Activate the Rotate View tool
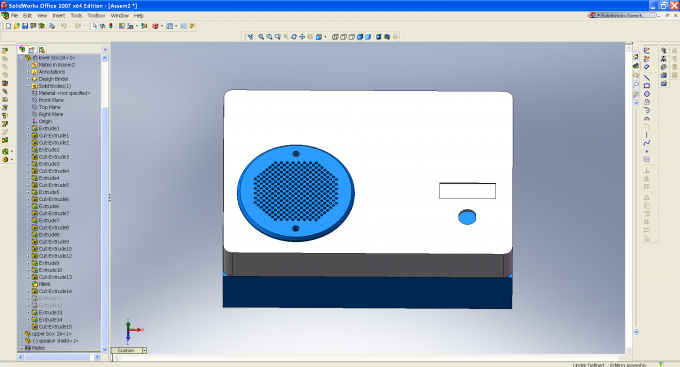This screenshot has height=367, width=680. click(x=294, y=37)
